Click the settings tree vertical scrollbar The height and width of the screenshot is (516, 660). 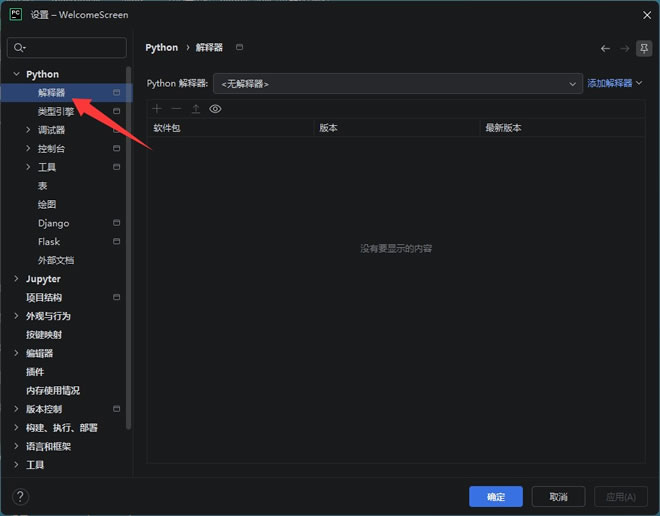[x=128, y=248]
